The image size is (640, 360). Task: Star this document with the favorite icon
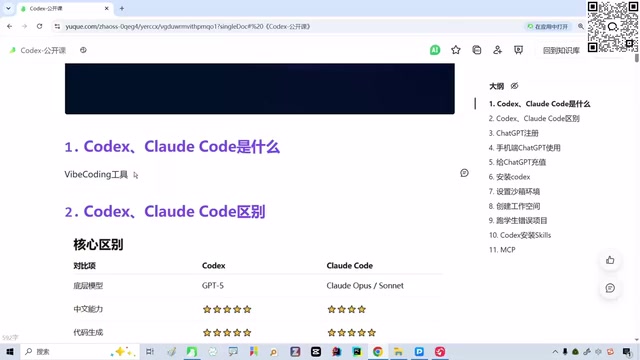pyautogui.click(x=456, y=50)
